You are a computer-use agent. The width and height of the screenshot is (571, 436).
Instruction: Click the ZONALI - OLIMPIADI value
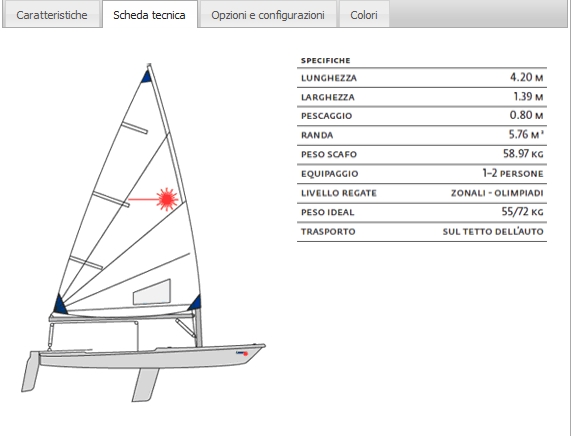[x=497, y=193]
